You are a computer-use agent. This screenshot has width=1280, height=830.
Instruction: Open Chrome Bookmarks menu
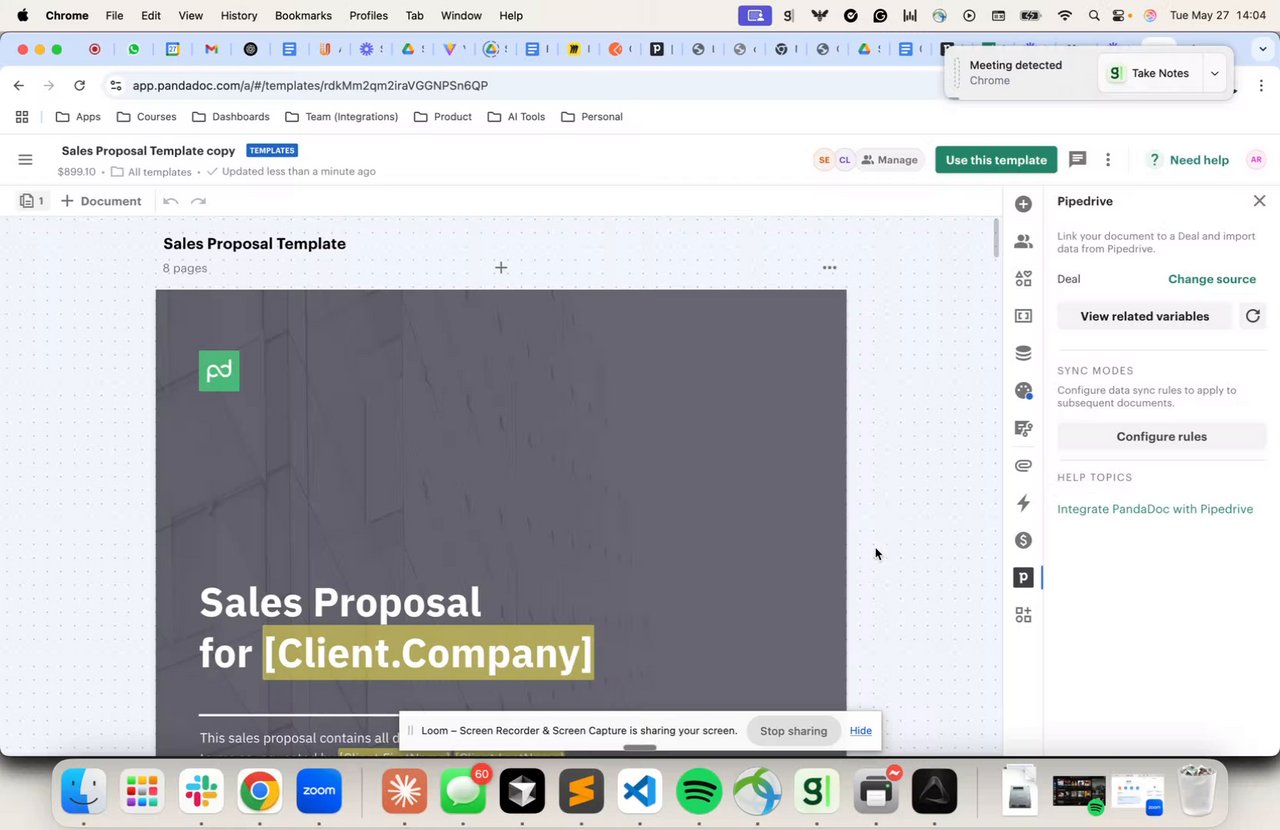(303, 16)
